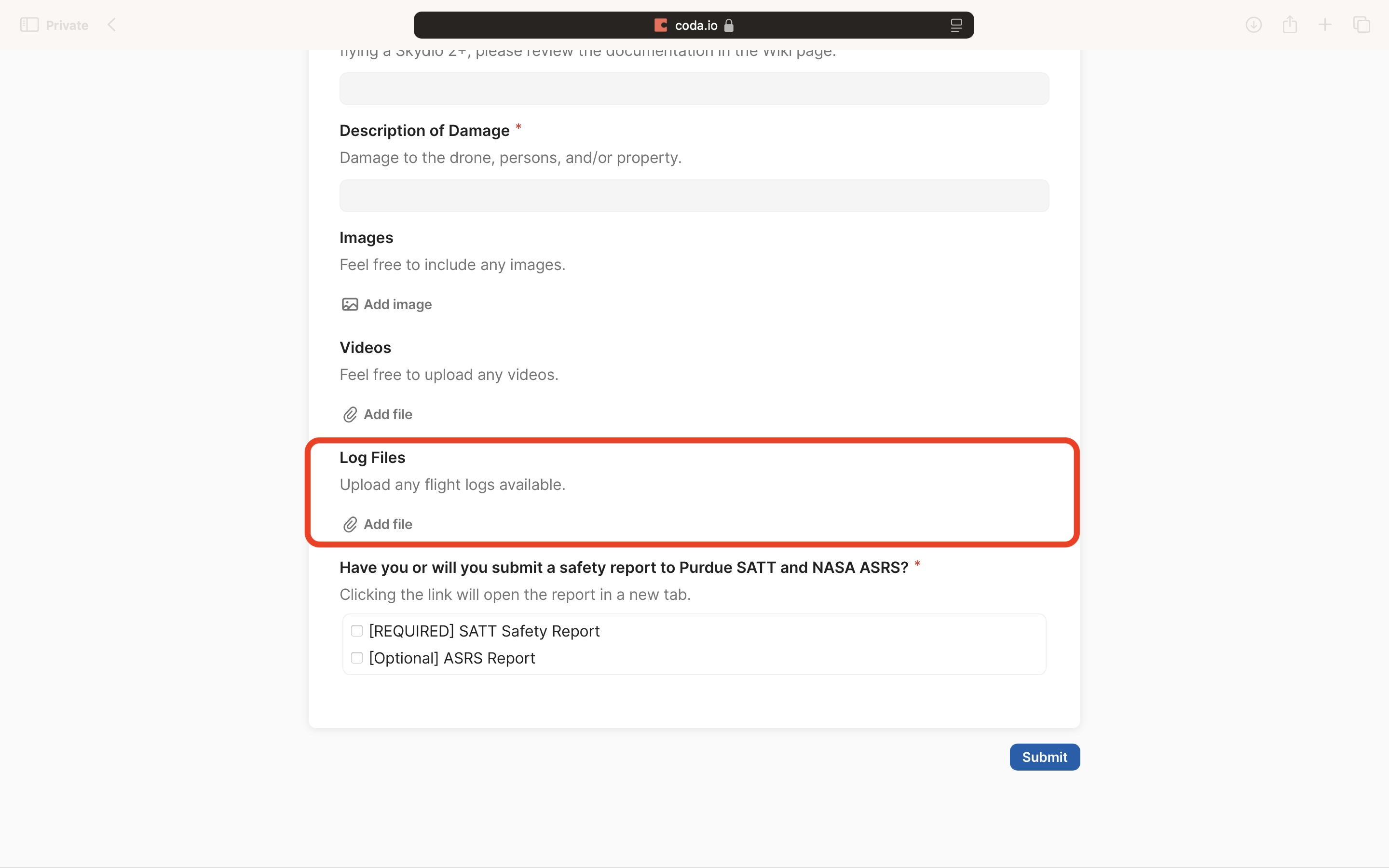
Task: Click the lock icon in the address bar
Action: (x=730, y=25)
